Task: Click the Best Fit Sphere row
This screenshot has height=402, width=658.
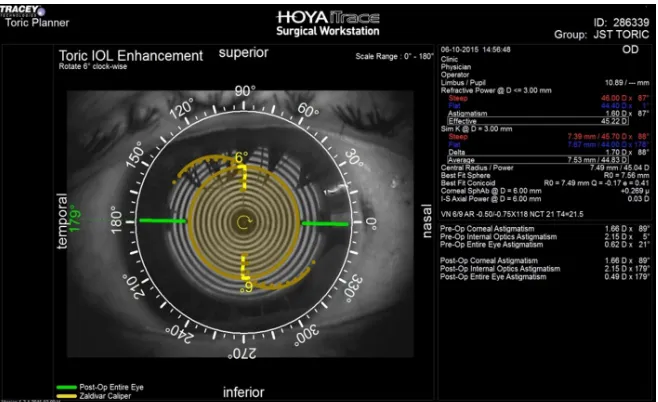Action: (545, 175)
